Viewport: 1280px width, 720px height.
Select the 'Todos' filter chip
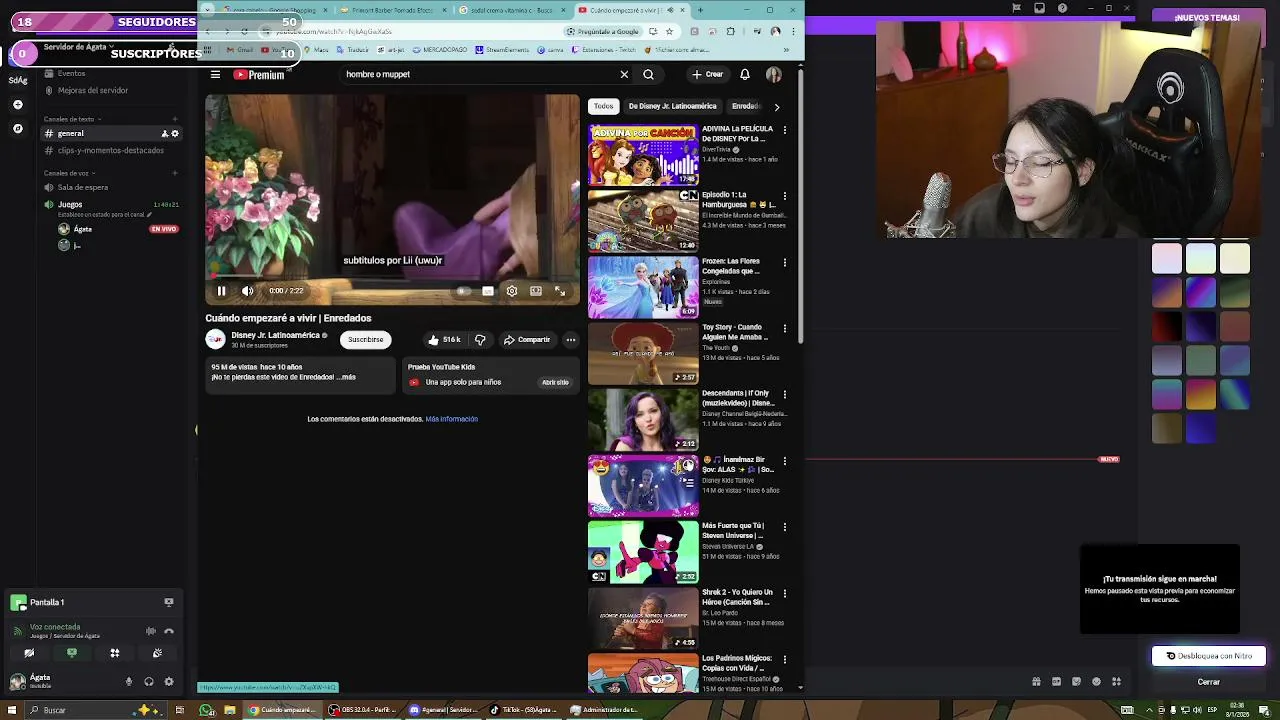(603, 106)
